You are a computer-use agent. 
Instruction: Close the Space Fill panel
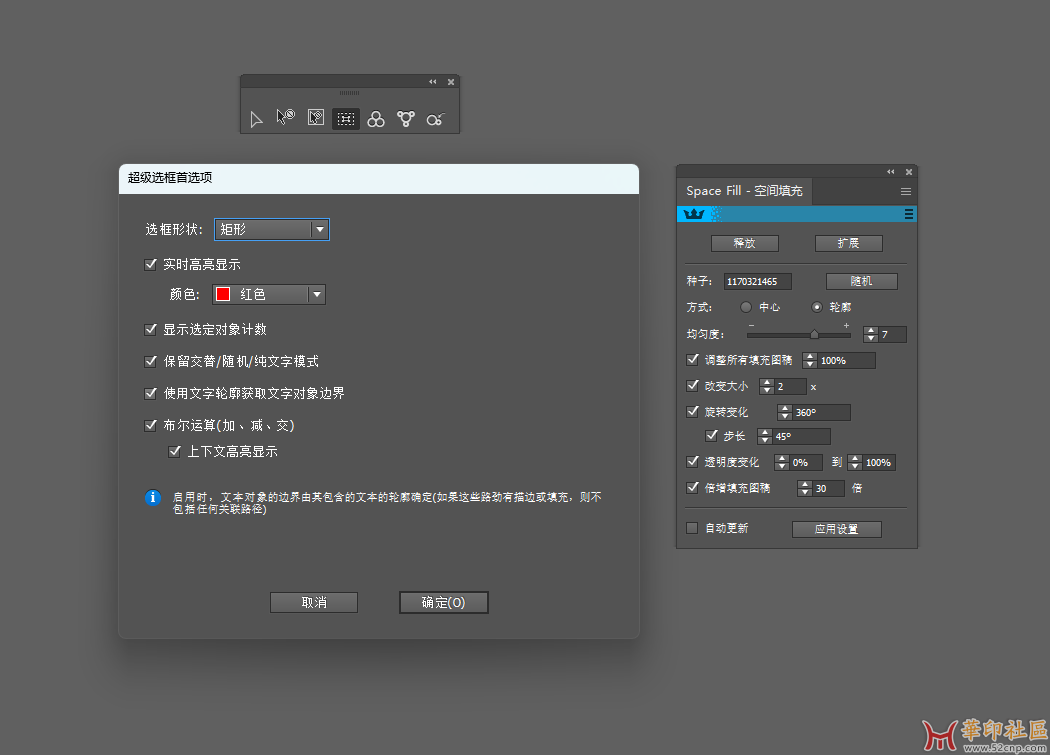pyautogui.click(x=909, y=172)
